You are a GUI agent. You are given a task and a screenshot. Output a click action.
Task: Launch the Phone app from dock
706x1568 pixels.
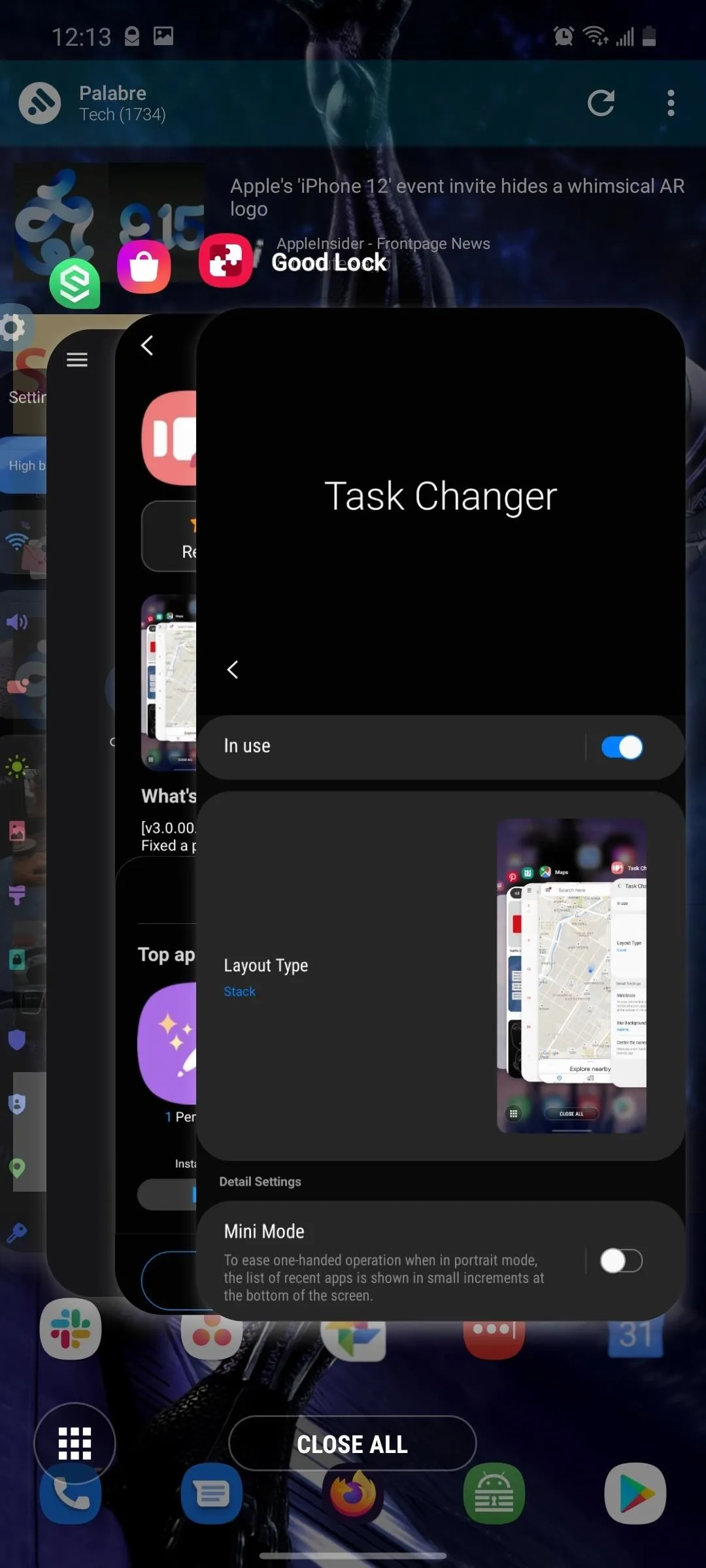(71, 1493)
